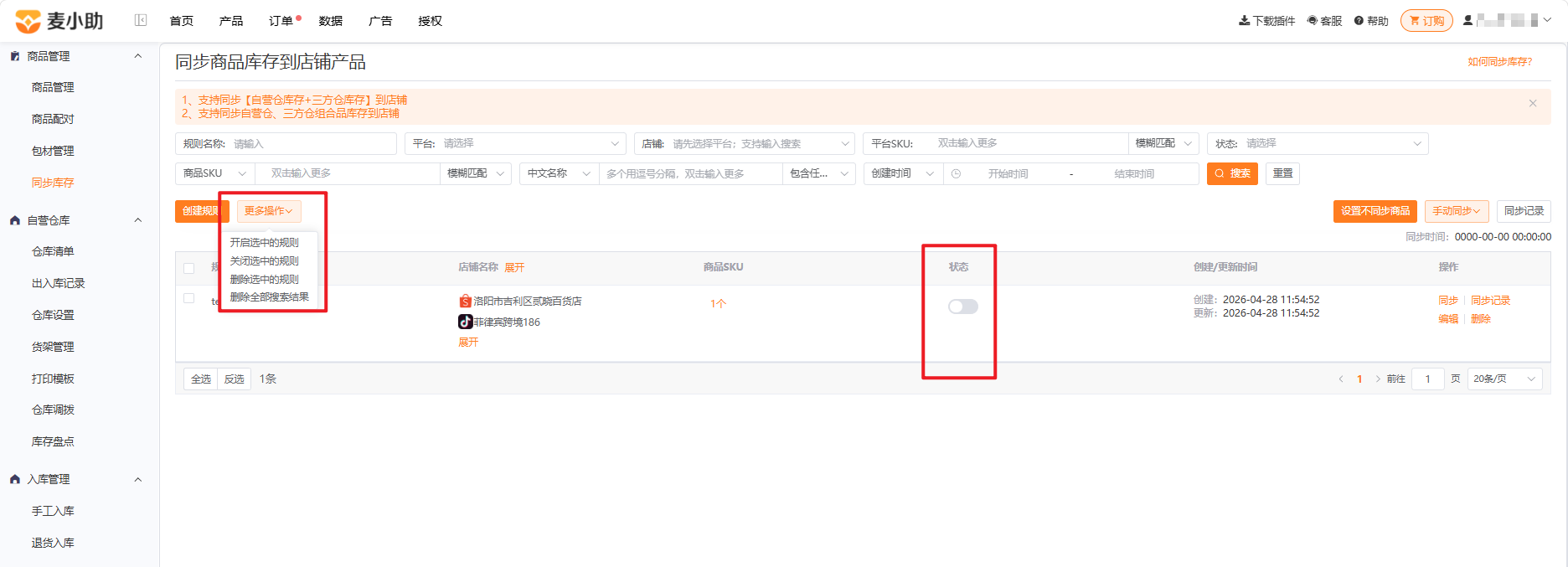Open the 创建时间 dropdown
Screen dimensions: 1568x567
(x=903, y=173)
